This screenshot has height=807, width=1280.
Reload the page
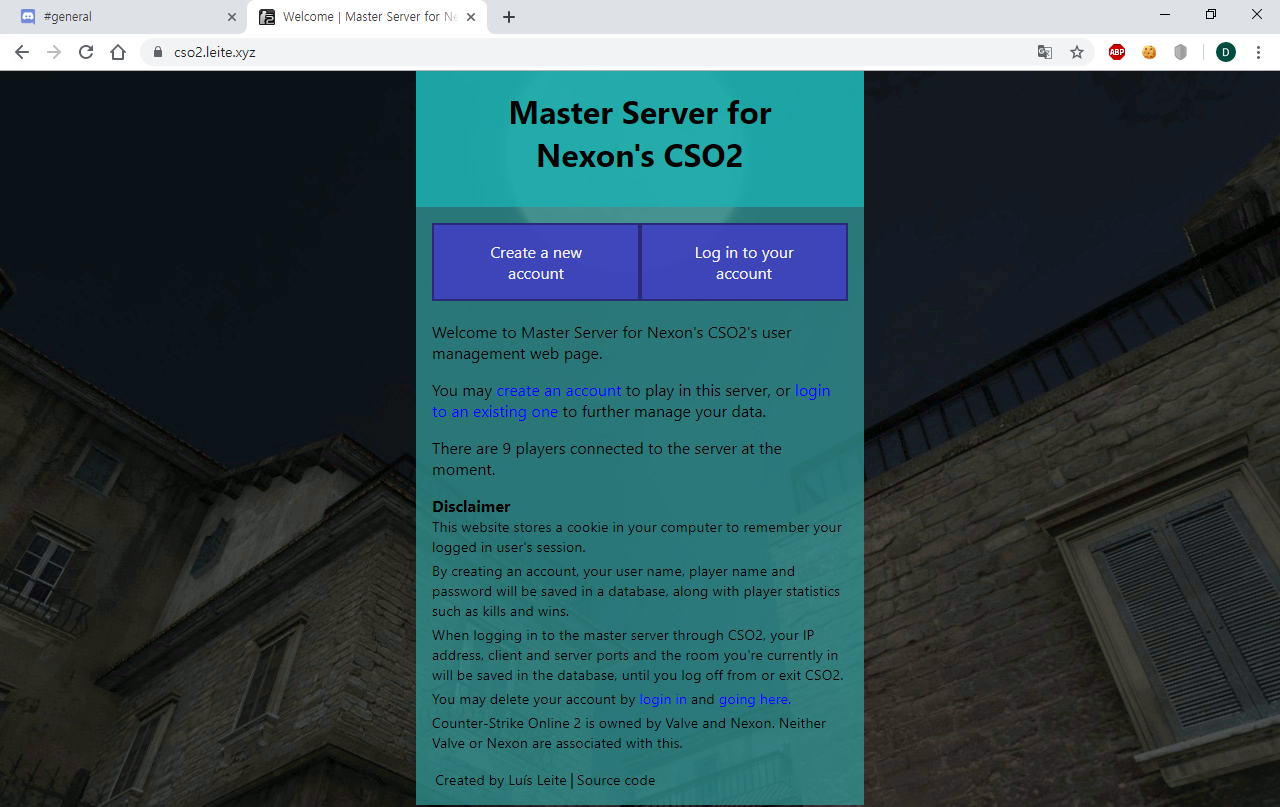coord(85,51)
